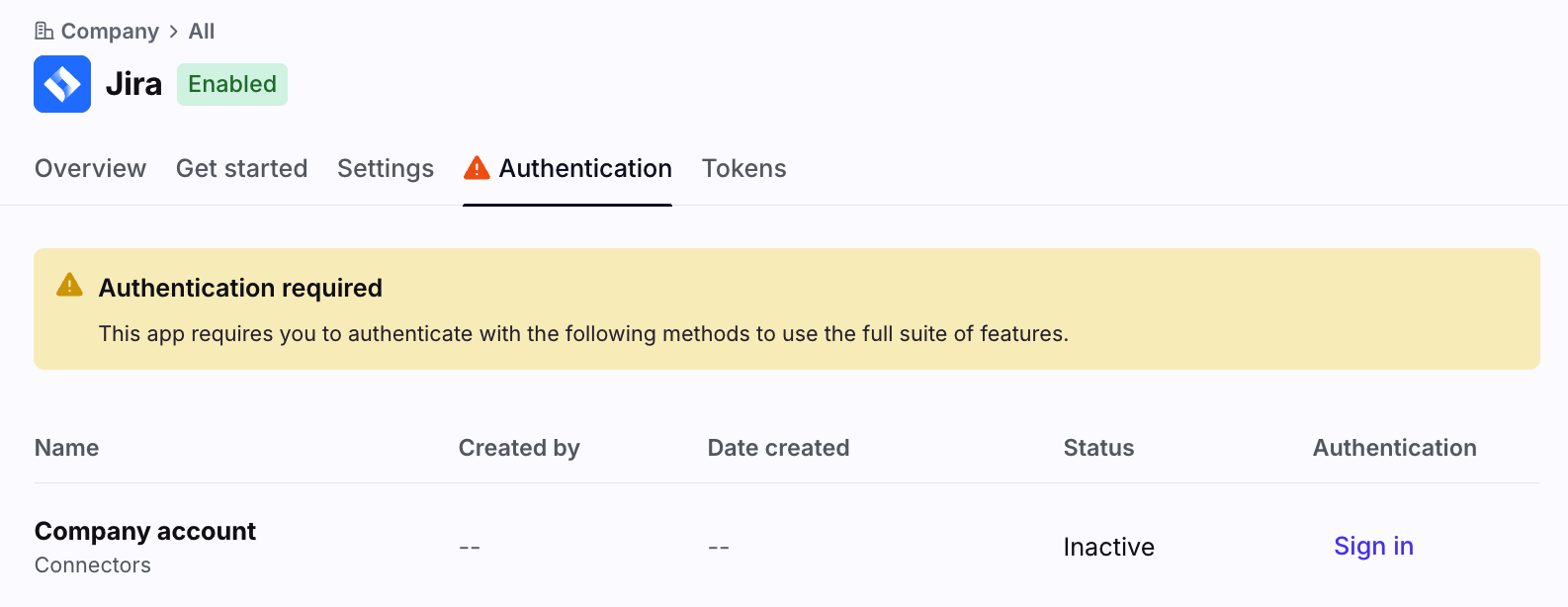
Task: Click the Name column header
Action: pyautogui.click(x=66, y=448)
